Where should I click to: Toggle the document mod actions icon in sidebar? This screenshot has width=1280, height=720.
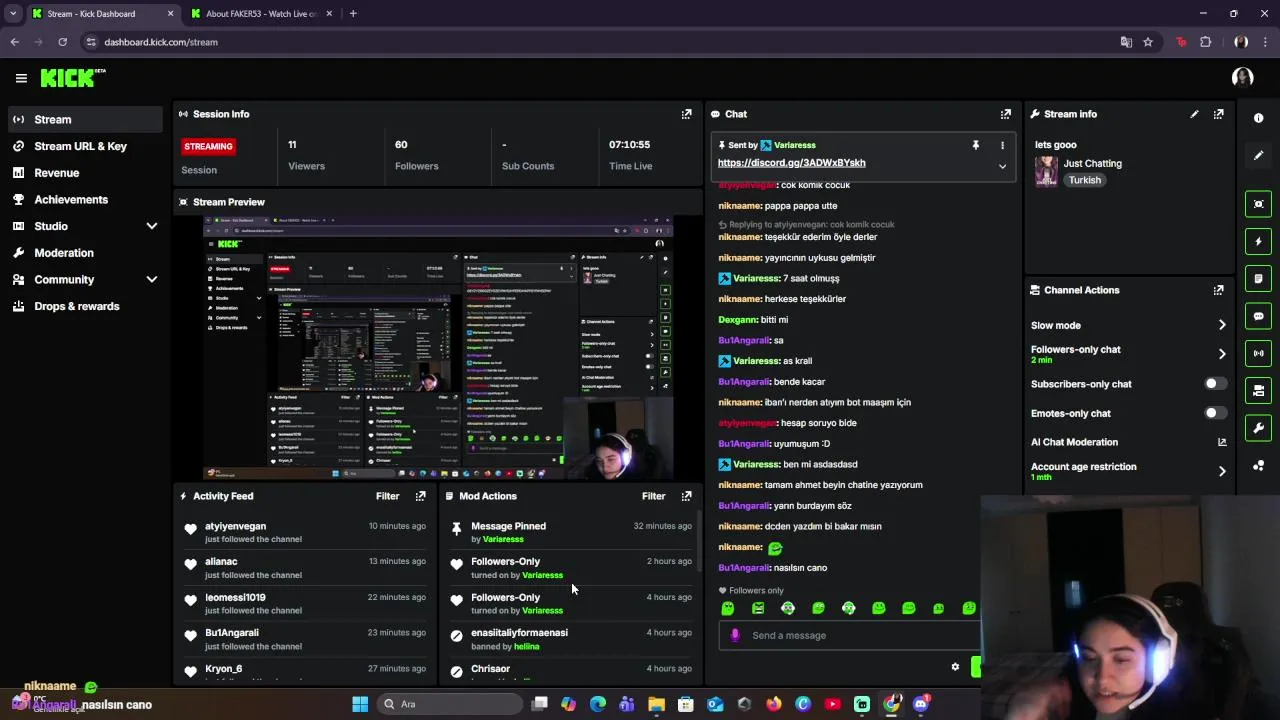(1258, 278)
